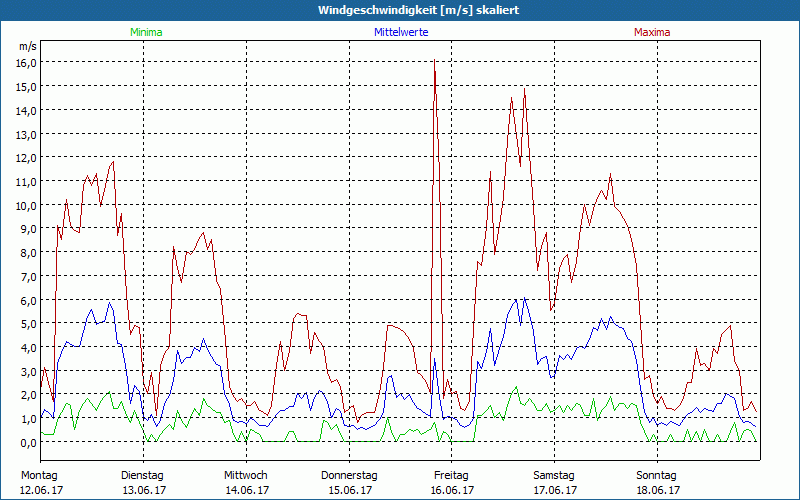800x500 pixels.
Task: Select the 'Sonntag' day label
Action: click(x=656, y=475)
